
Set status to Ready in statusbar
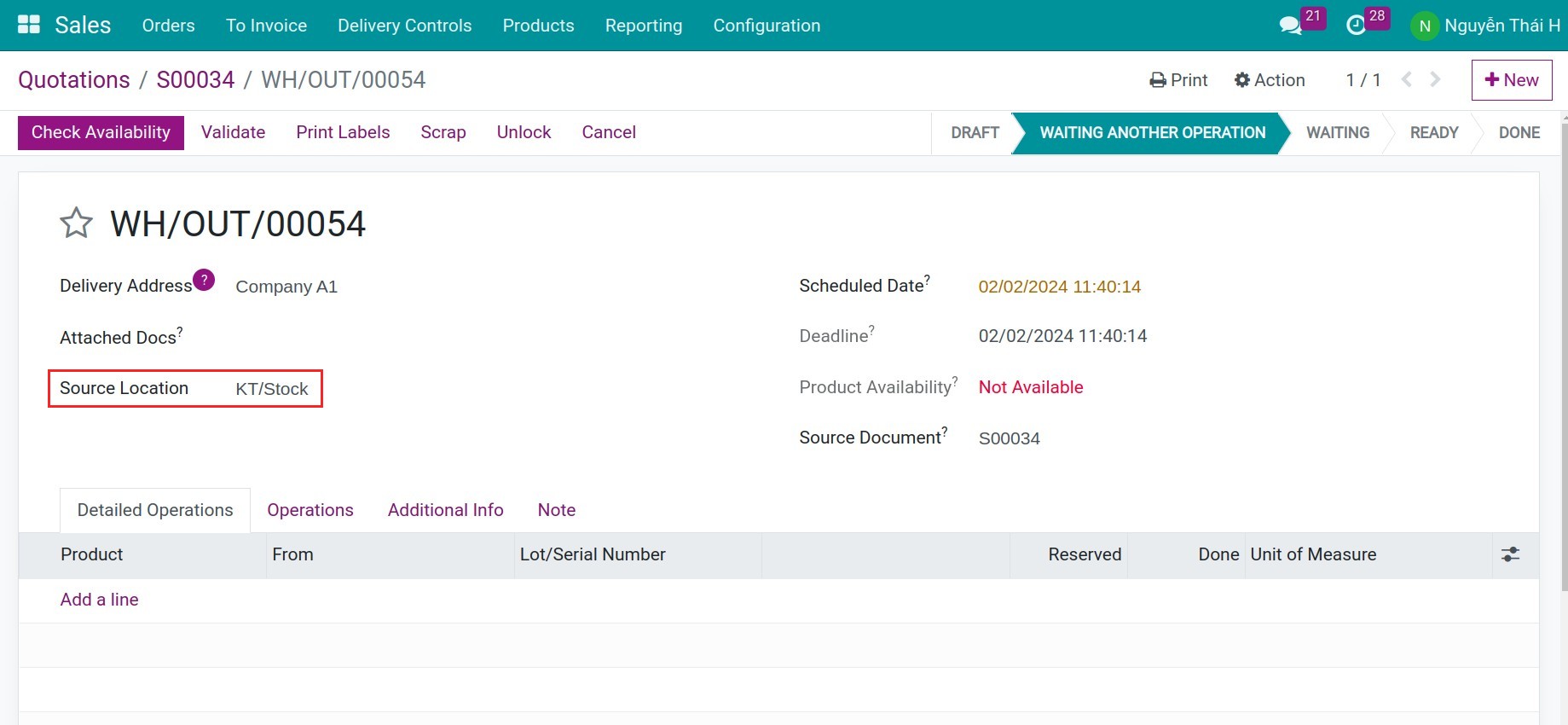click(1433, 133)
